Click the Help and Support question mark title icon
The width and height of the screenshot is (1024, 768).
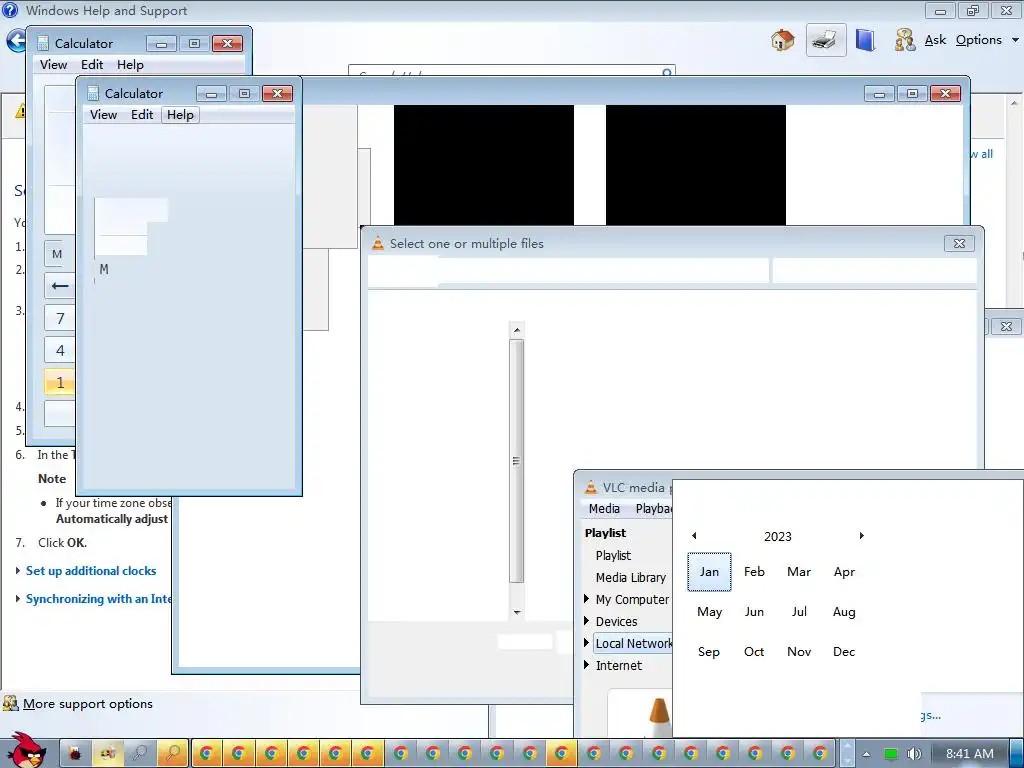10,10
